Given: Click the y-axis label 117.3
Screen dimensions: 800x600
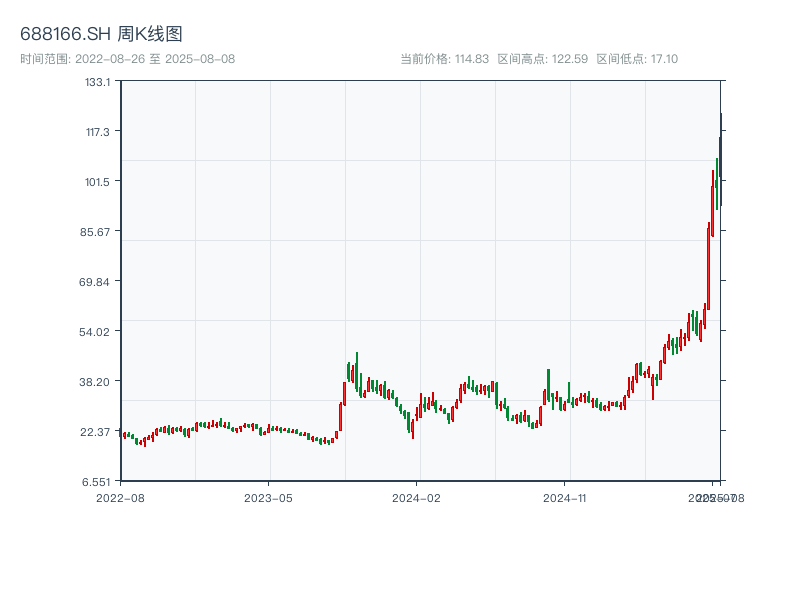Looking at the screenshot, I should pos(97,132).
